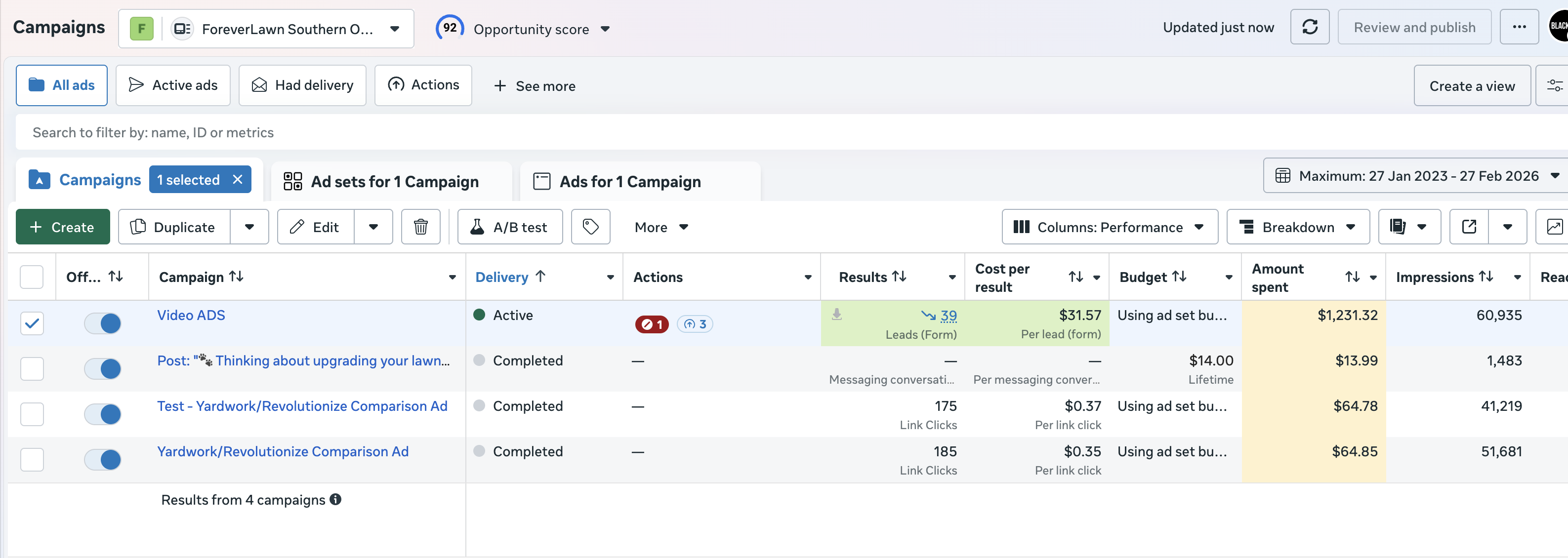
Task: Click the trash delete icon
Action: coord(420,227)
